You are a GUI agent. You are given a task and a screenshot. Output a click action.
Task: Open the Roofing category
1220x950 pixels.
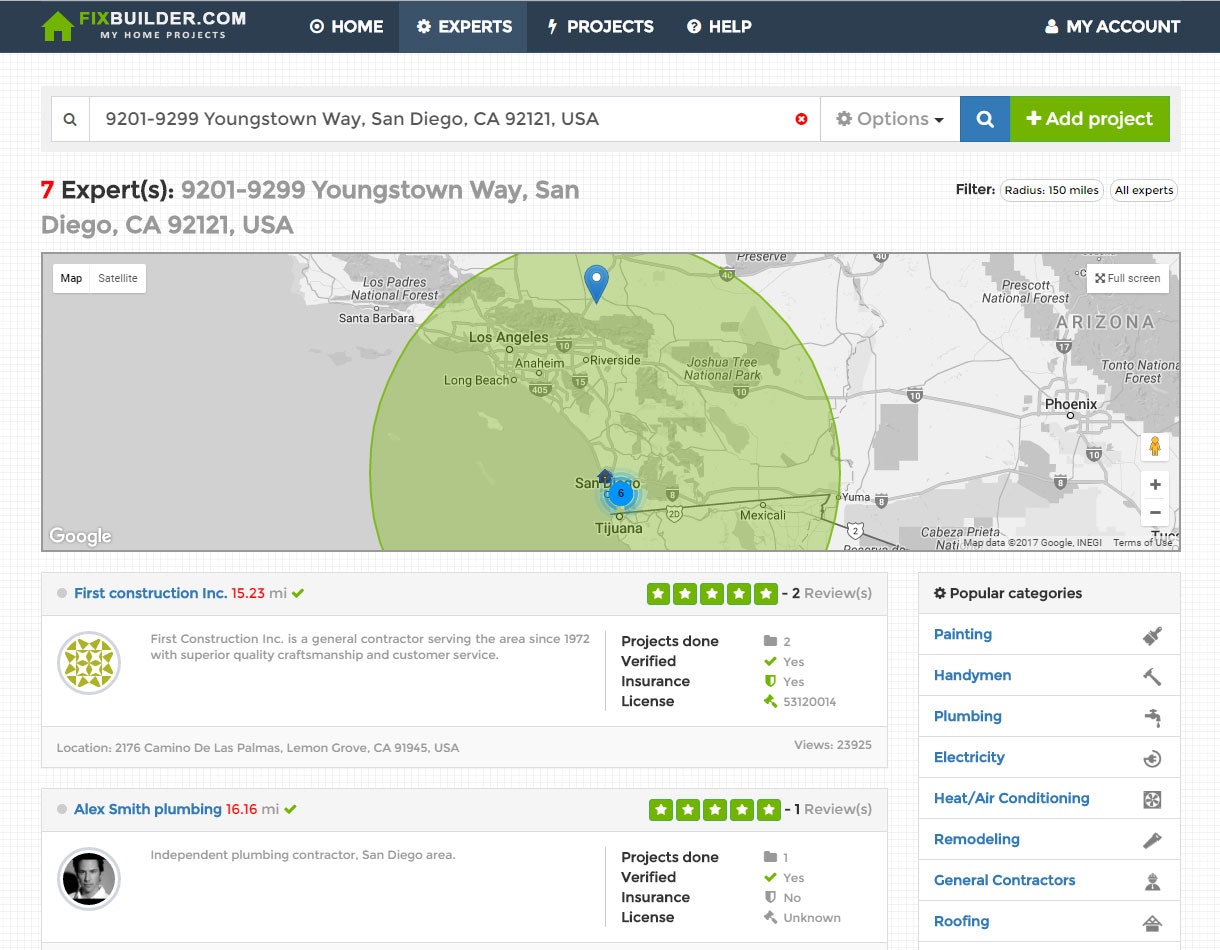pos(961,921)
